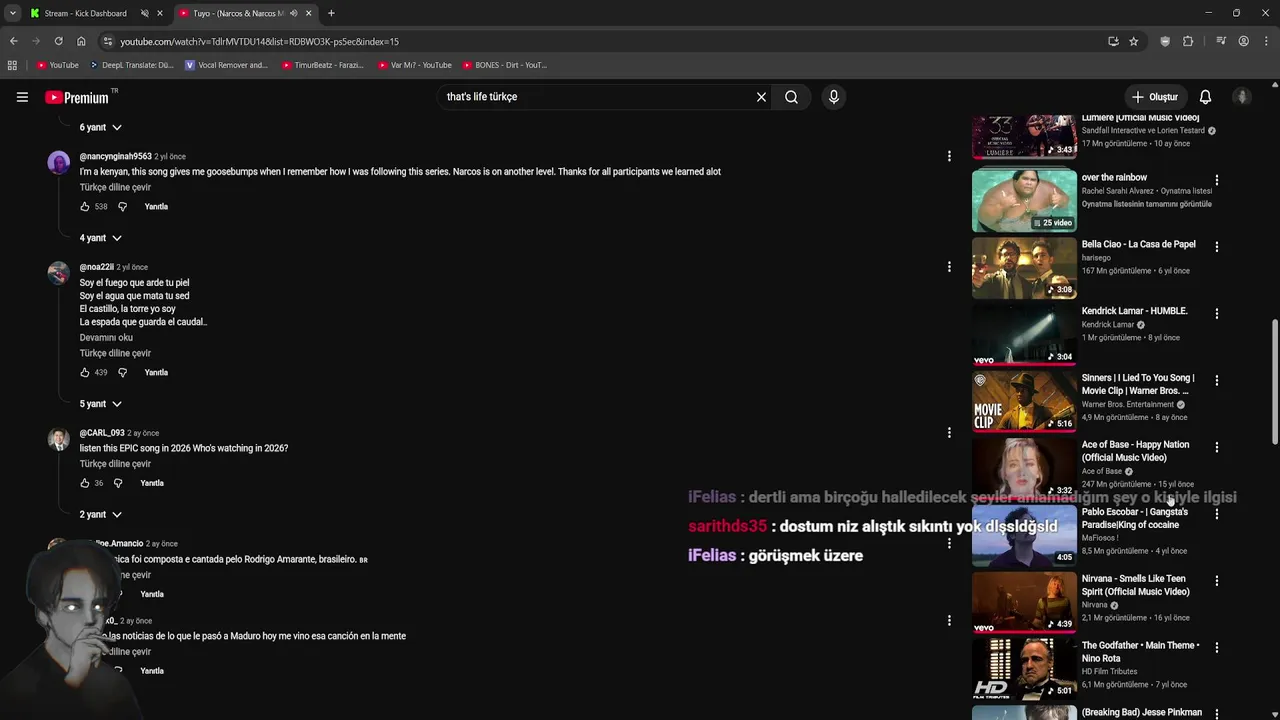Expand comment with Devamını oku
This screenshot has height=720, width=1280.
tap(106, 338)
